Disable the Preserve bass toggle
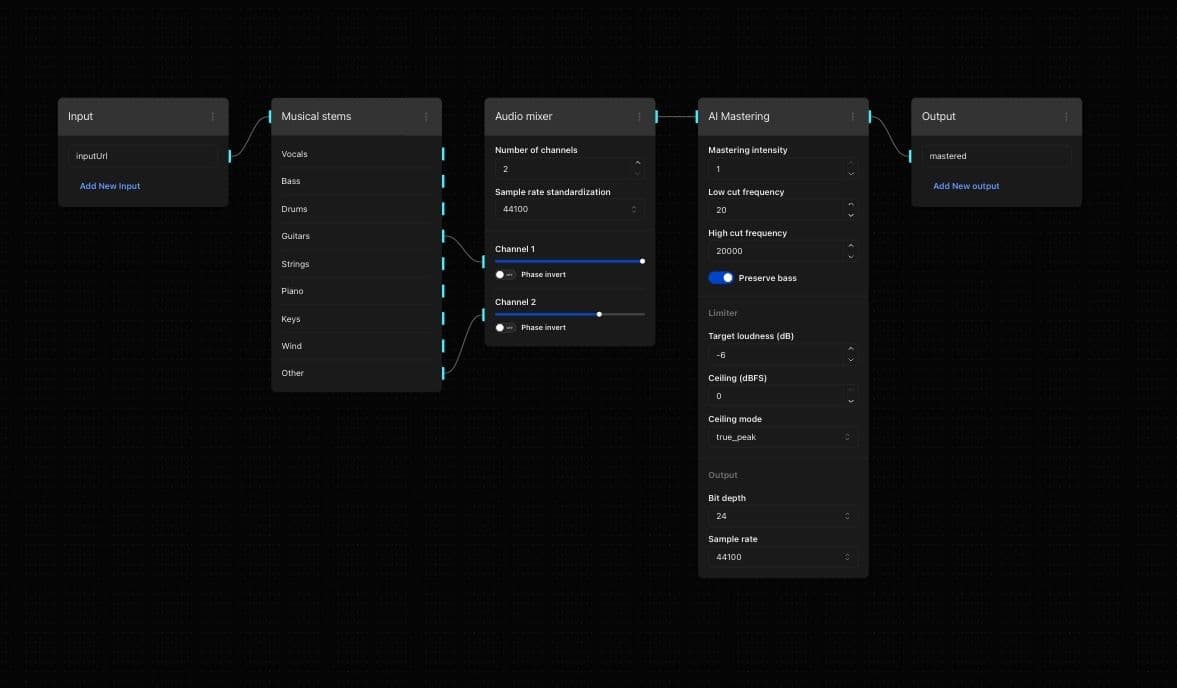 [721, 278]
